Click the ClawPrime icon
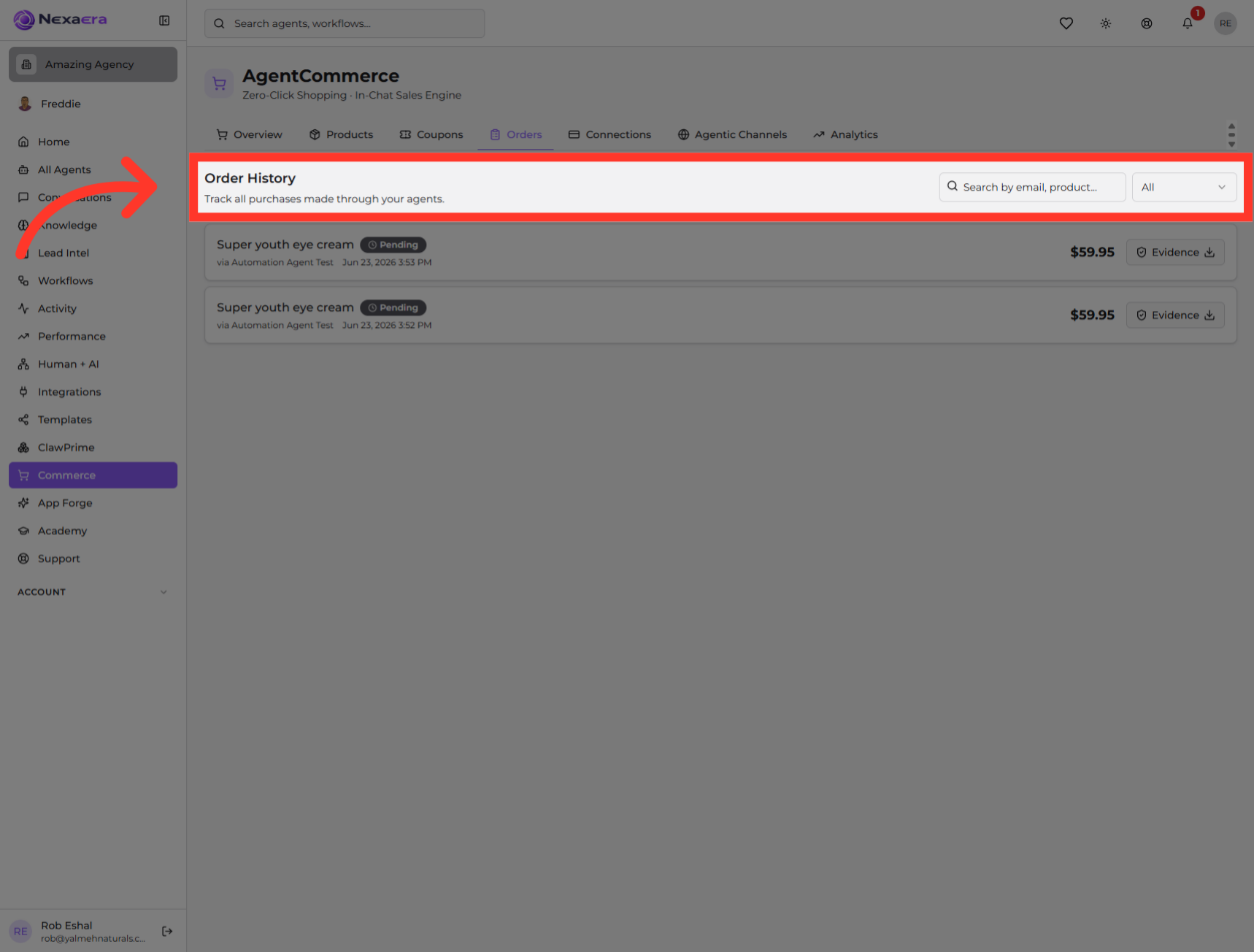The image size is (1254, 952). point(23,447)
